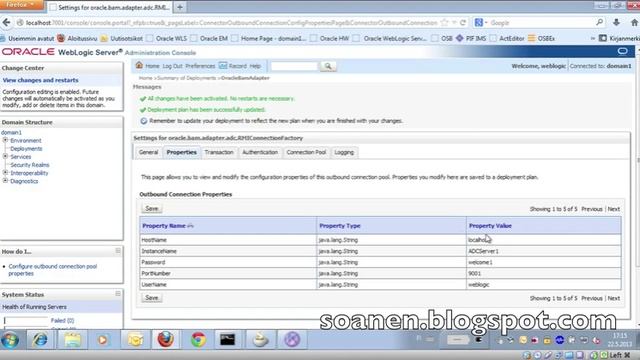Image resolution: width=640 pixels, height=360 pixels.
Task: Click the top Save button
Action: (151, 209)
